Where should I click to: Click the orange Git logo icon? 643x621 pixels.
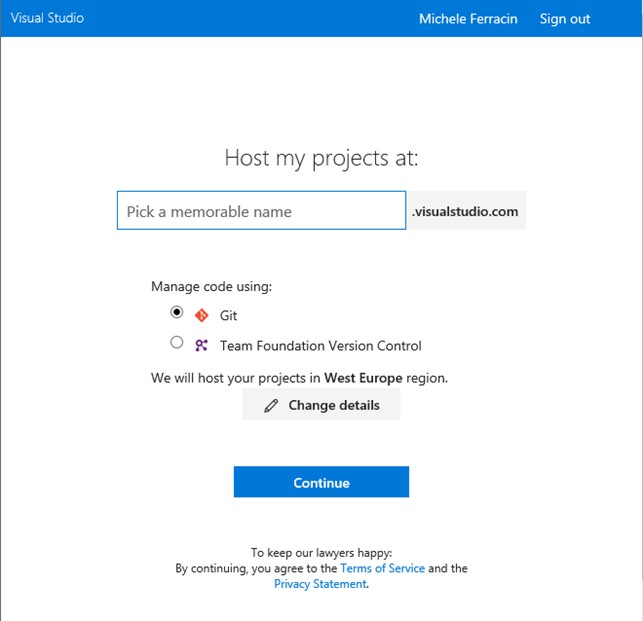(x=201, y=315)
